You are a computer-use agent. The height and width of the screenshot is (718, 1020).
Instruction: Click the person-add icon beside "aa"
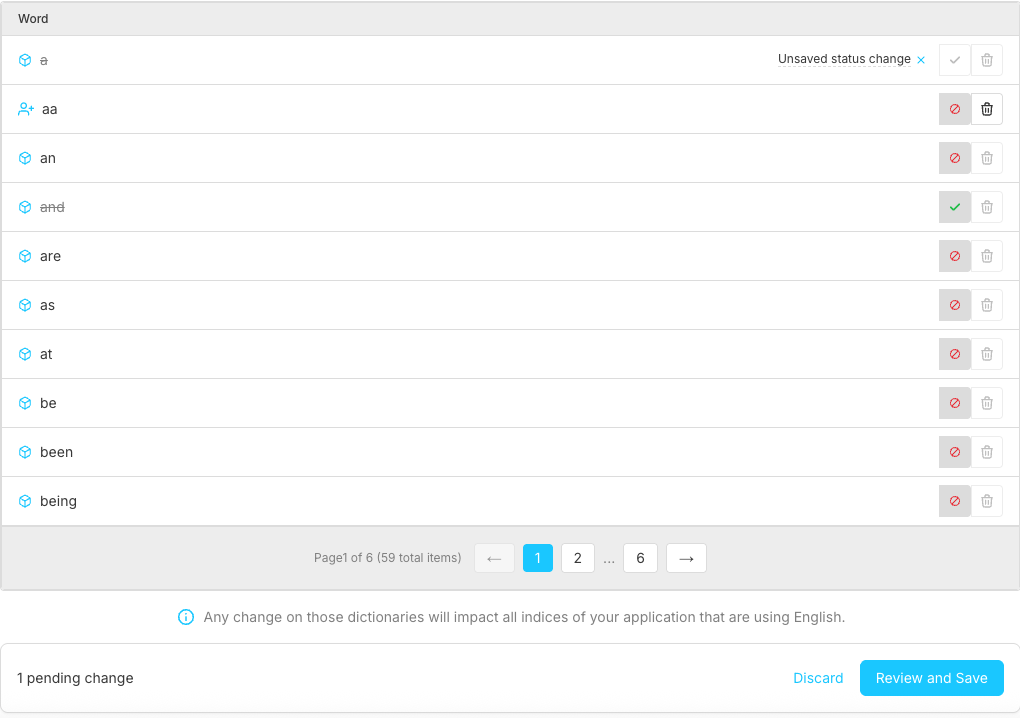25,109
